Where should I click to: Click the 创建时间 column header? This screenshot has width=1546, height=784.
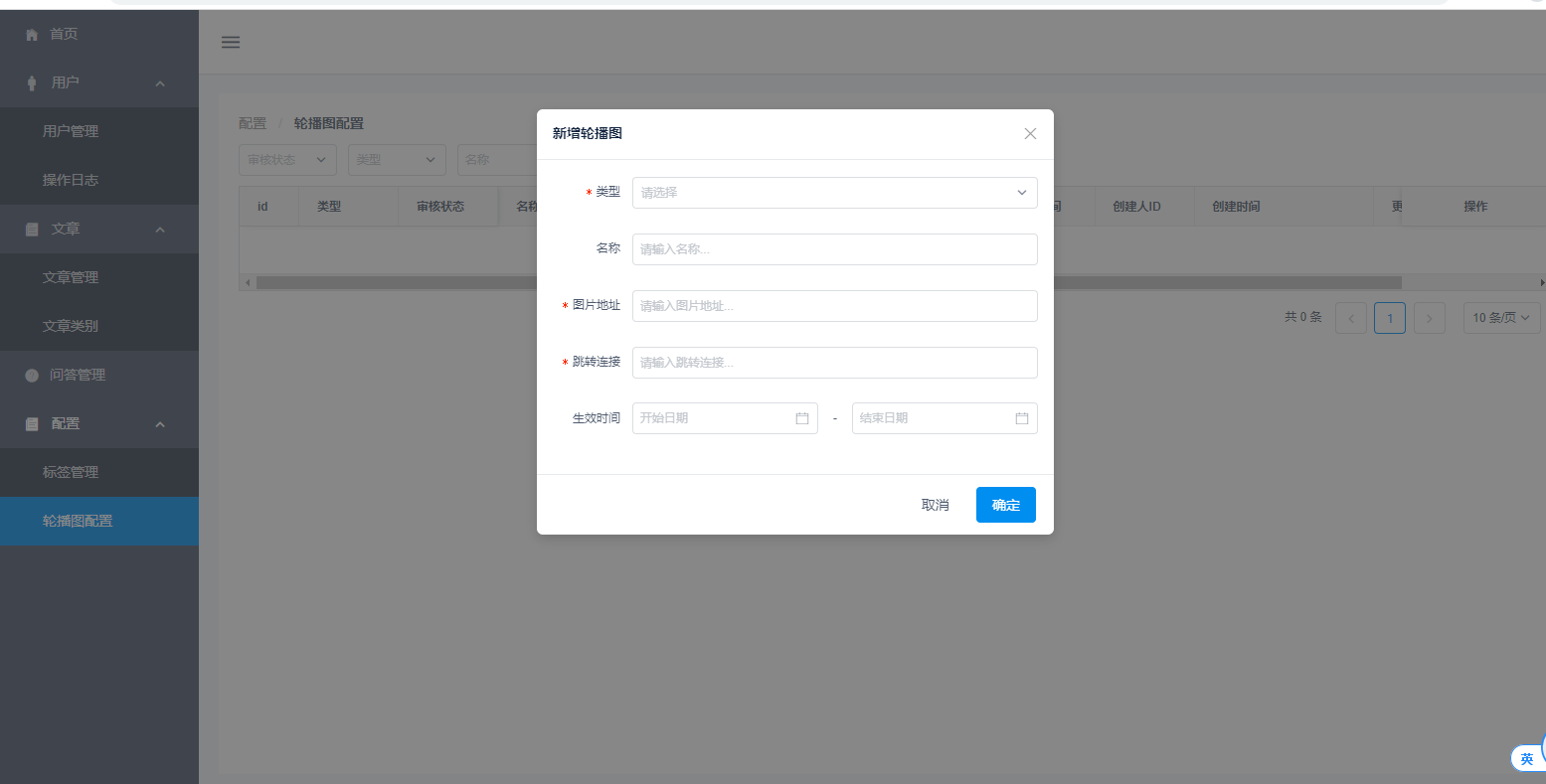[x=1283, y=207]
